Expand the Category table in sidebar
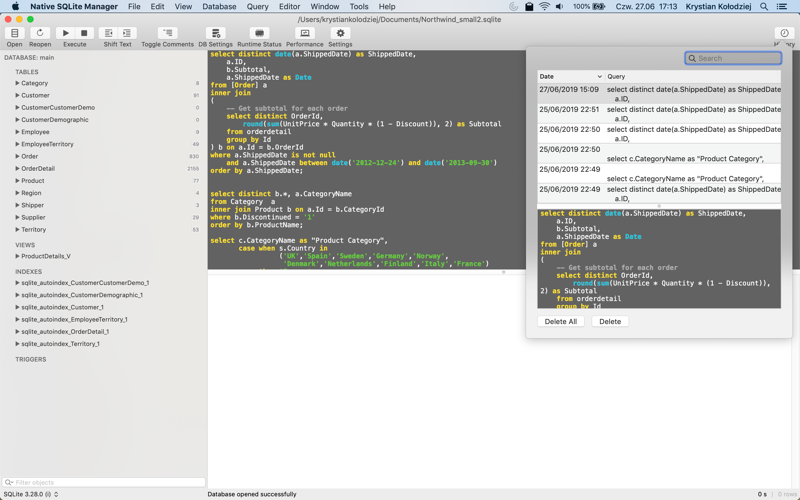 pos(17,83)
